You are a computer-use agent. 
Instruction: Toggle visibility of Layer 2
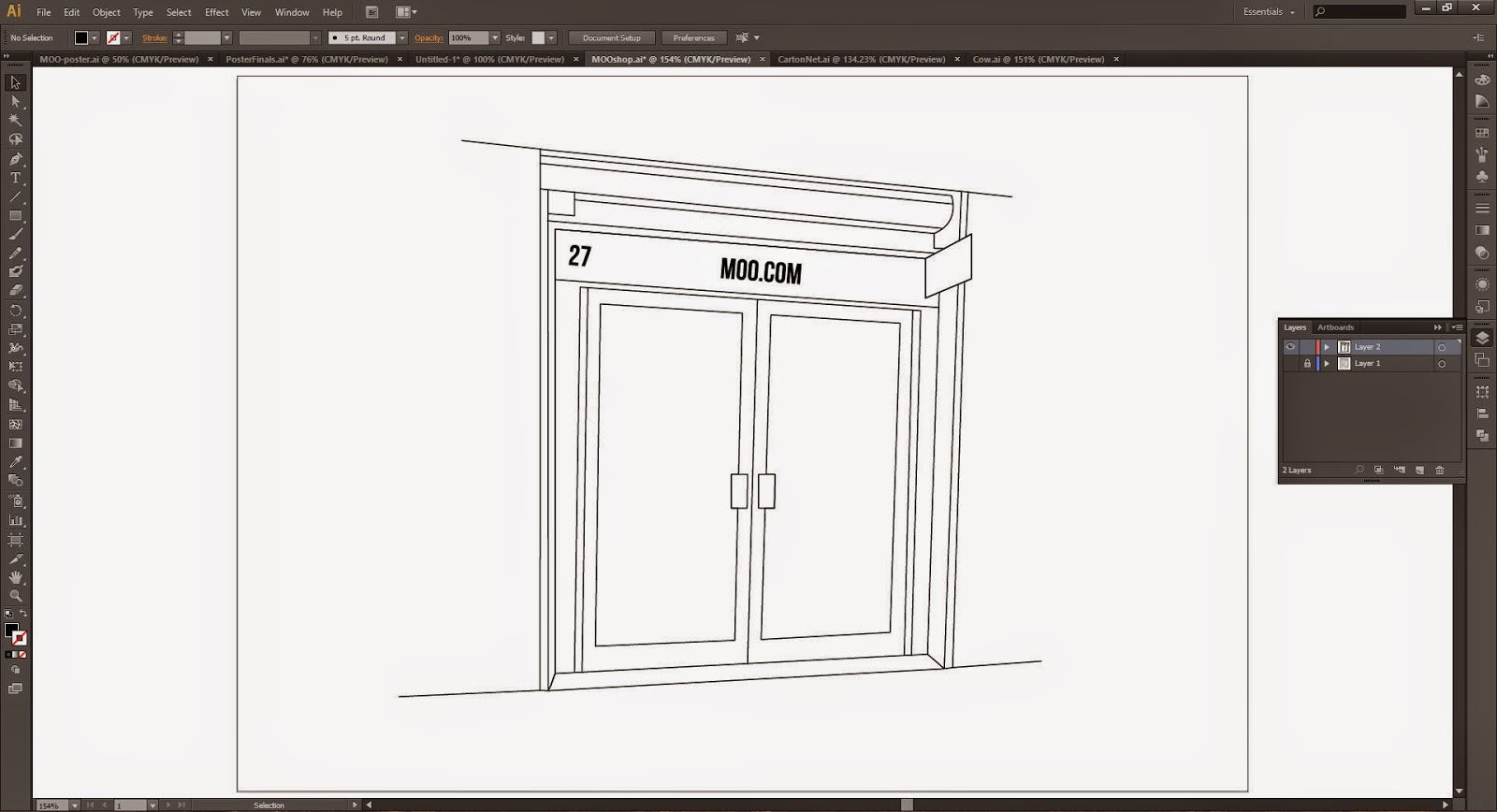(x=1290, y=347)
